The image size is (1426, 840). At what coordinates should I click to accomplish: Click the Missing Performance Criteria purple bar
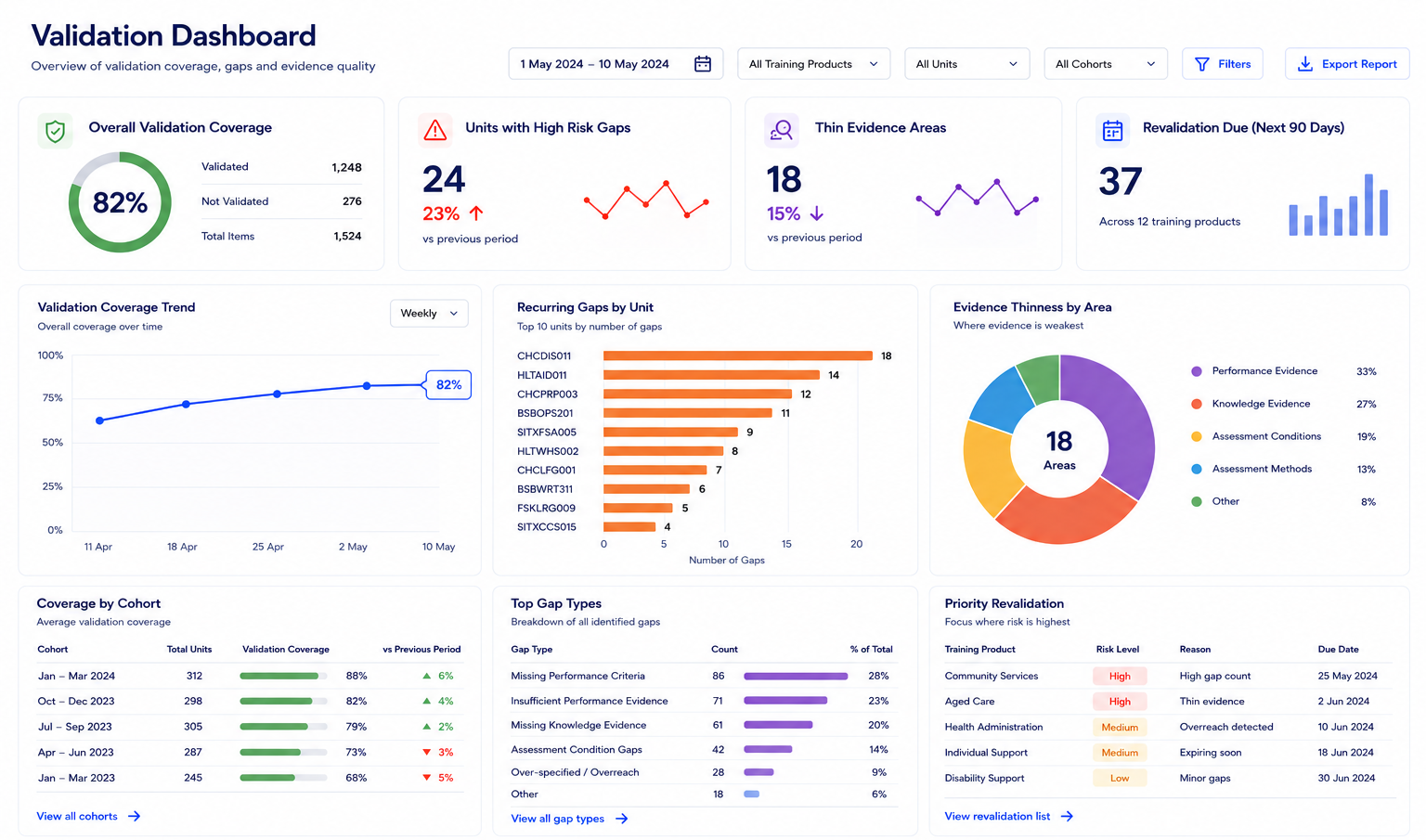(796, 676)
